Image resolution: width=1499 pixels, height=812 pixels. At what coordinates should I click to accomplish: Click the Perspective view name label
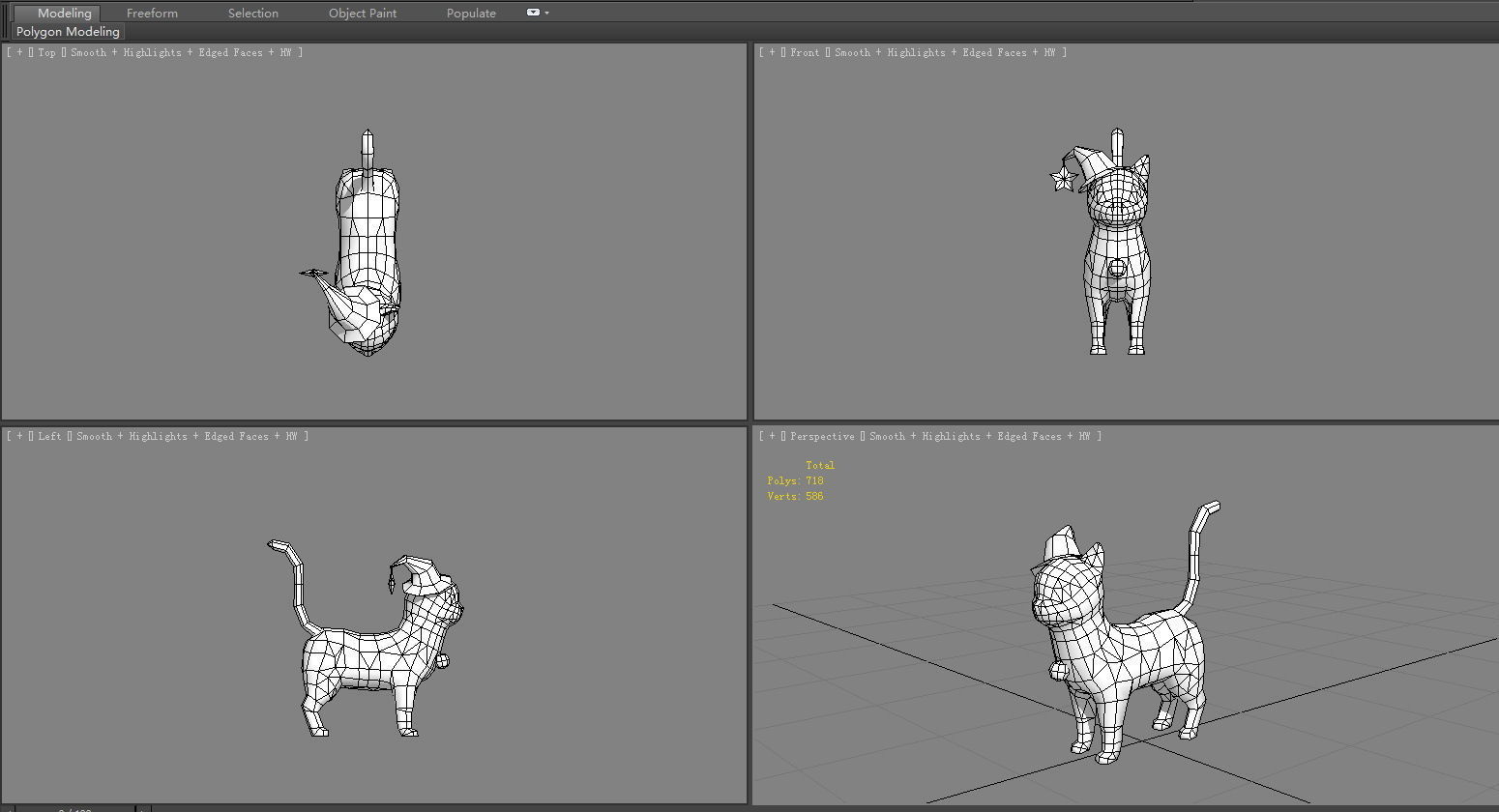tap(822, 436)
